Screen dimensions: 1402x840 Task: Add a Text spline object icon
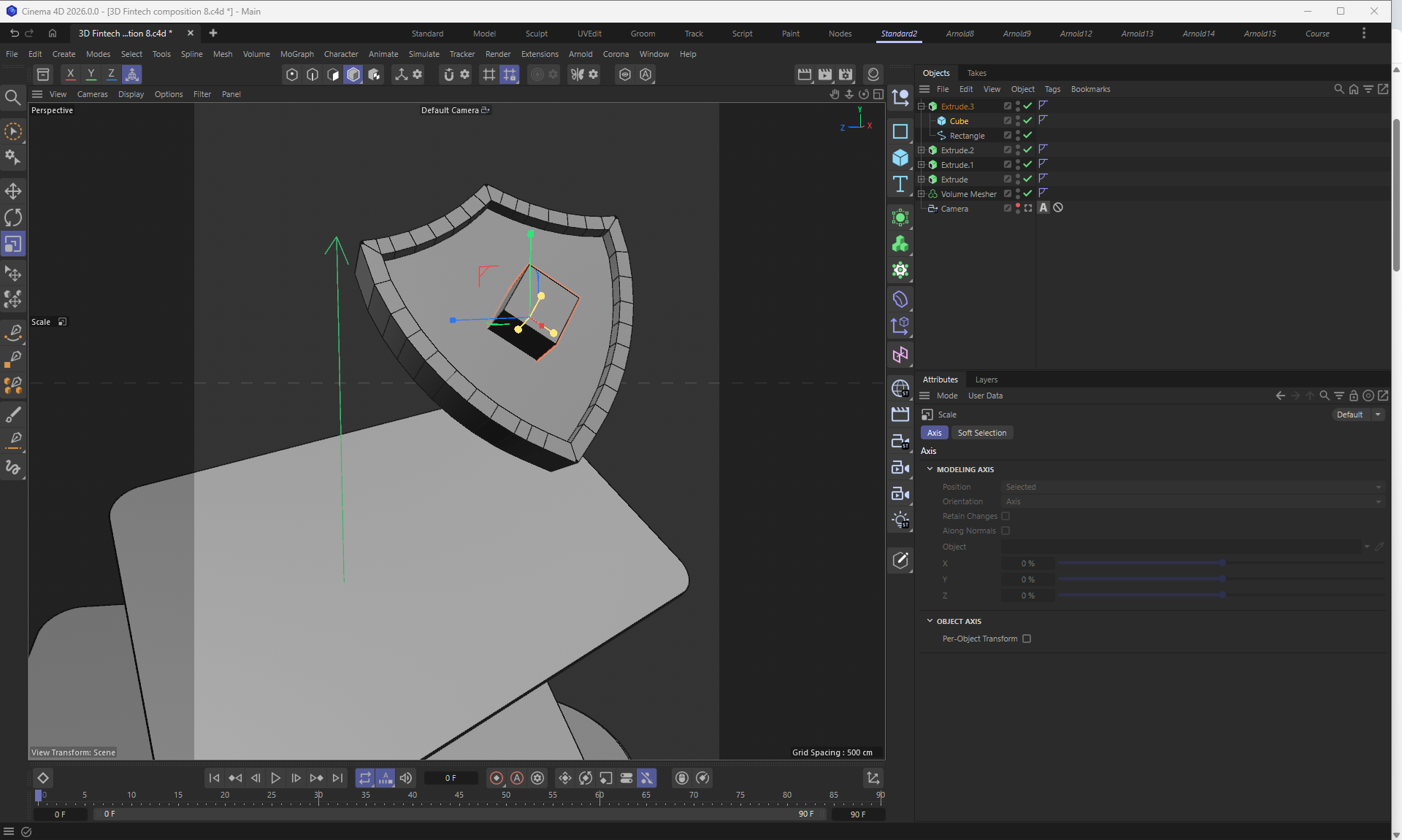tap(900, 184)
